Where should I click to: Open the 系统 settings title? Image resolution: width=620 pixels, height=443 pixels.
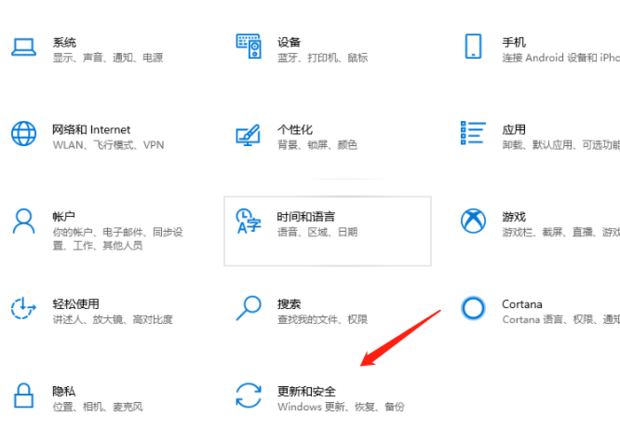coord(64,42)
